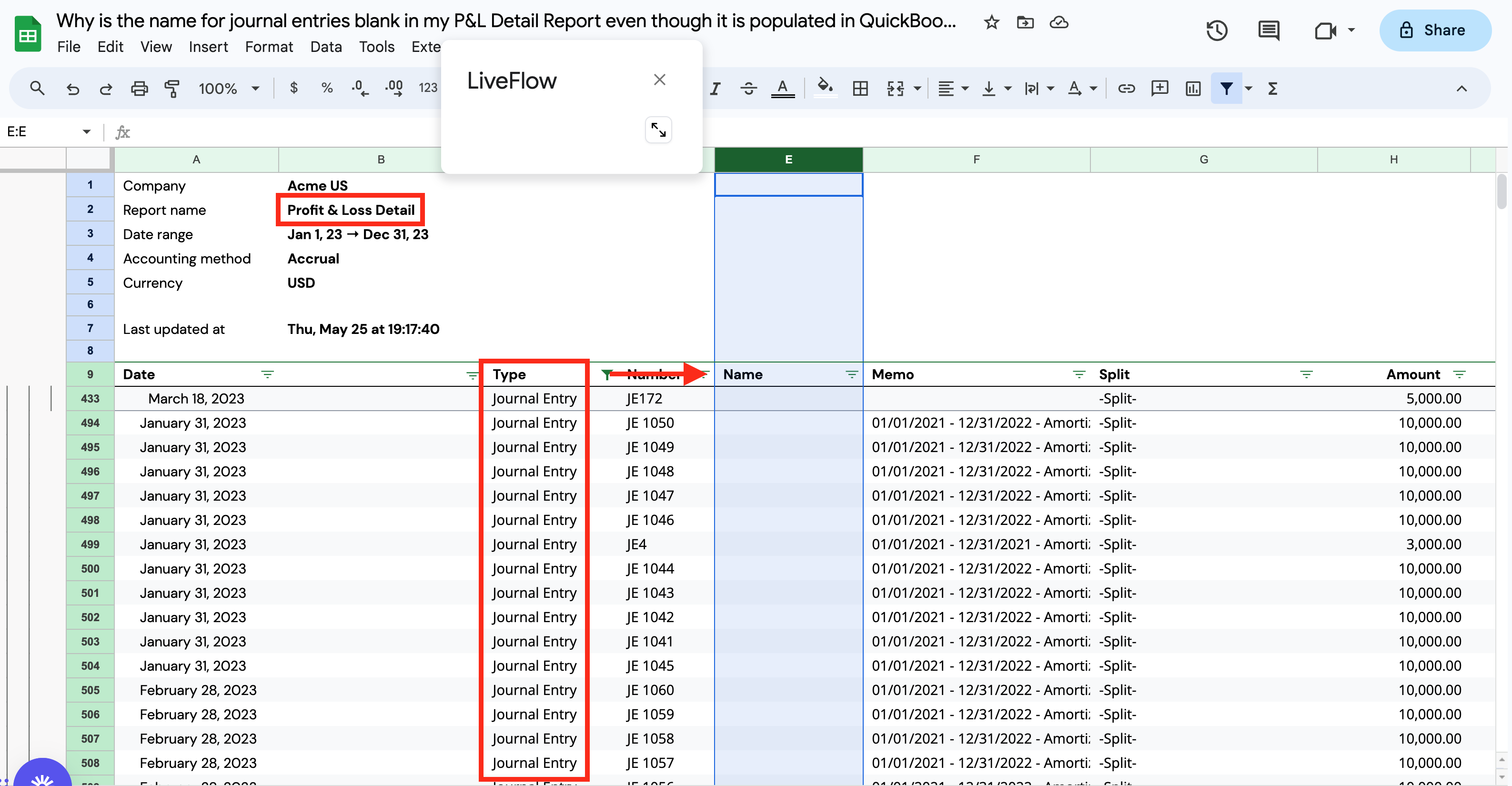Open the Google Sheets home icon
Screen dimensions: 1512x786
pos(28,35)
